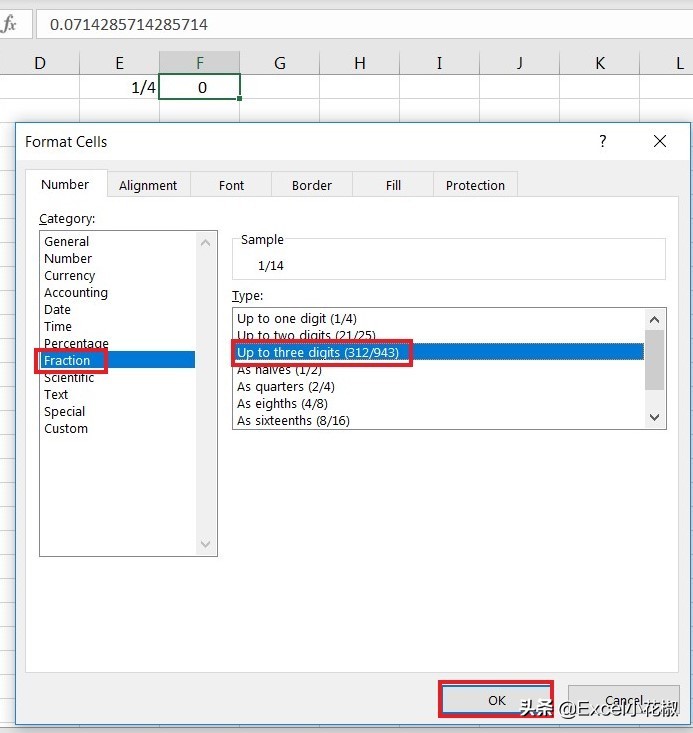Select column H header

[360, 63]
